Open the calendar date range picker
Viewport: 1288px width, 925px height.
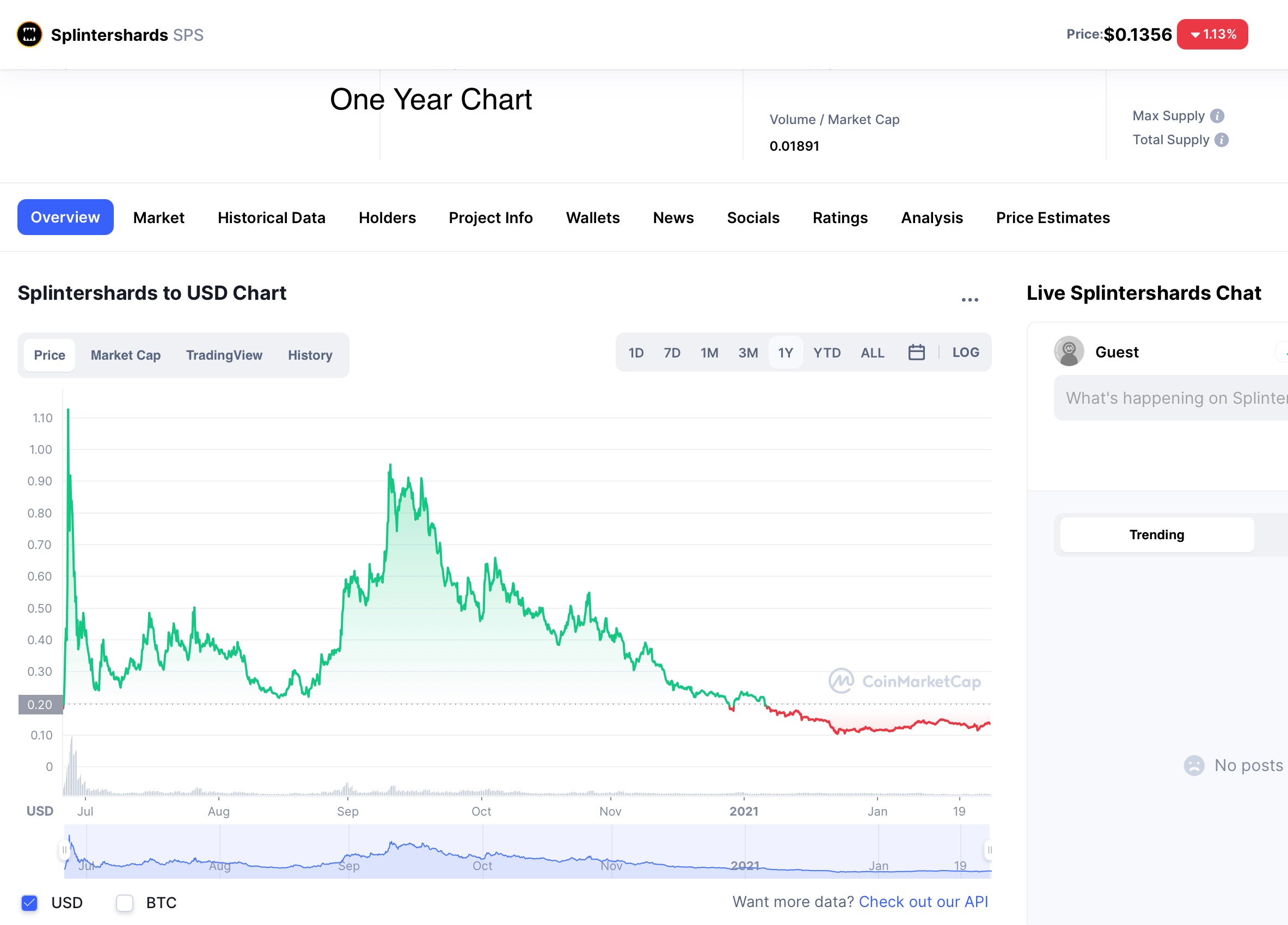point(917,353)
